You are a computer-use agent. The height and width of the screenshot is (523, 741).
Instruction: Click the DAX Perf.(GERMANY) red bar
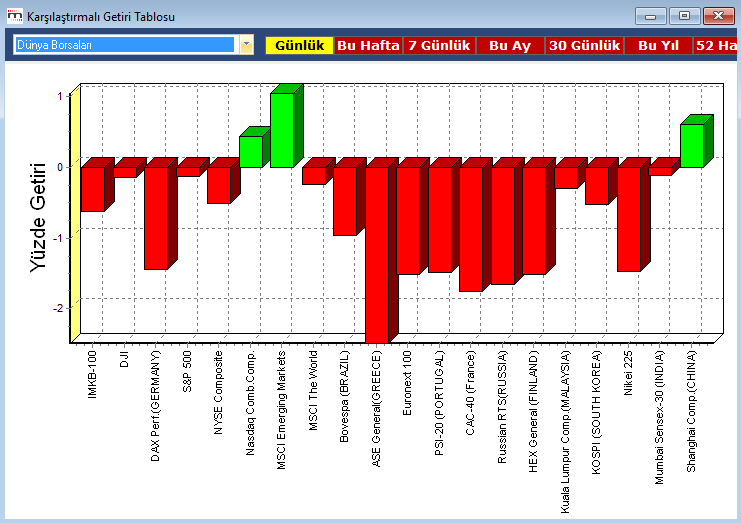(156, 218)
